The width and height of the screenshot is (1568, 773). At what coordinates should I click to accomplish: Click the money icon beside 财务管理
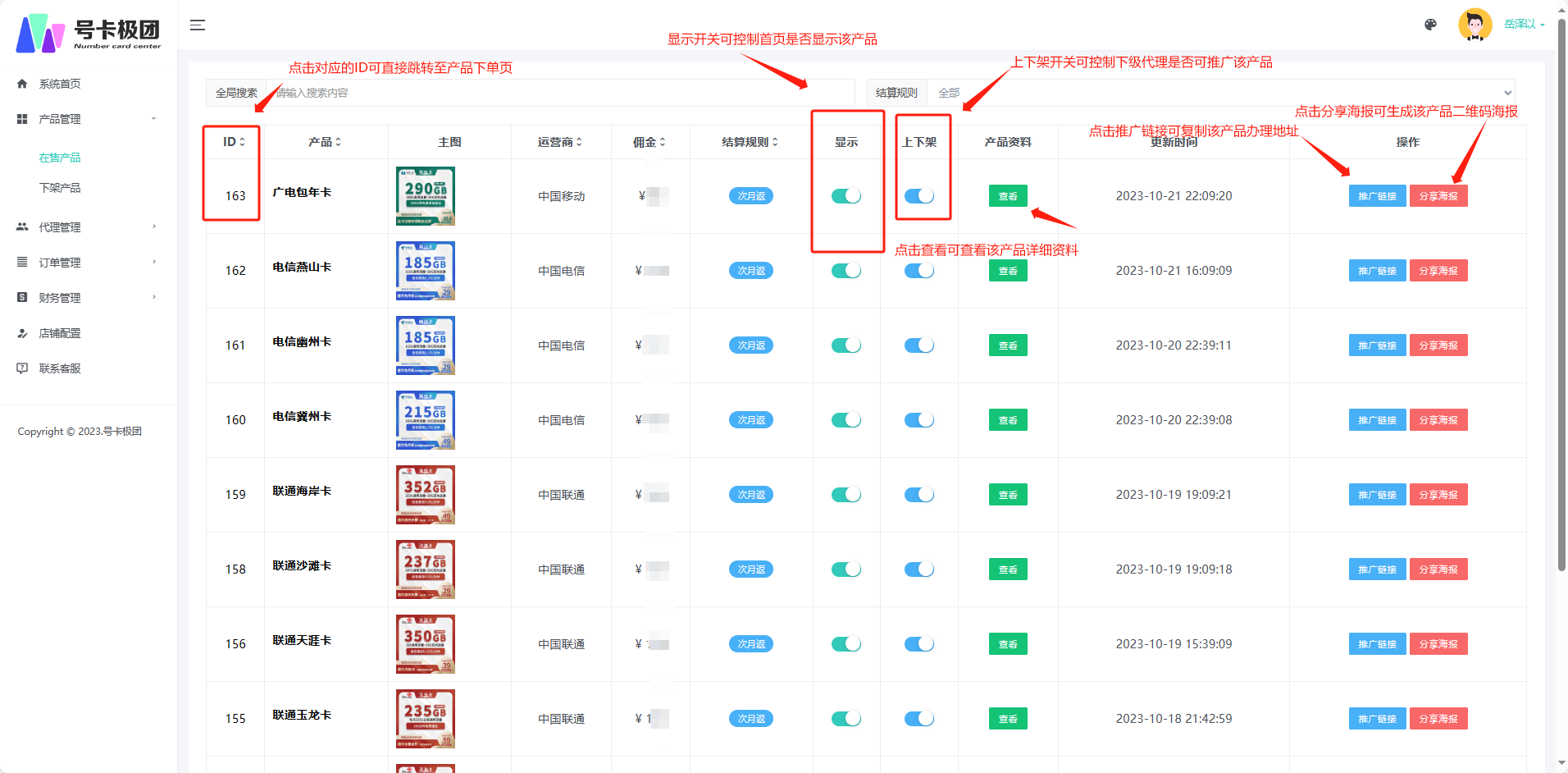(22, 298)
